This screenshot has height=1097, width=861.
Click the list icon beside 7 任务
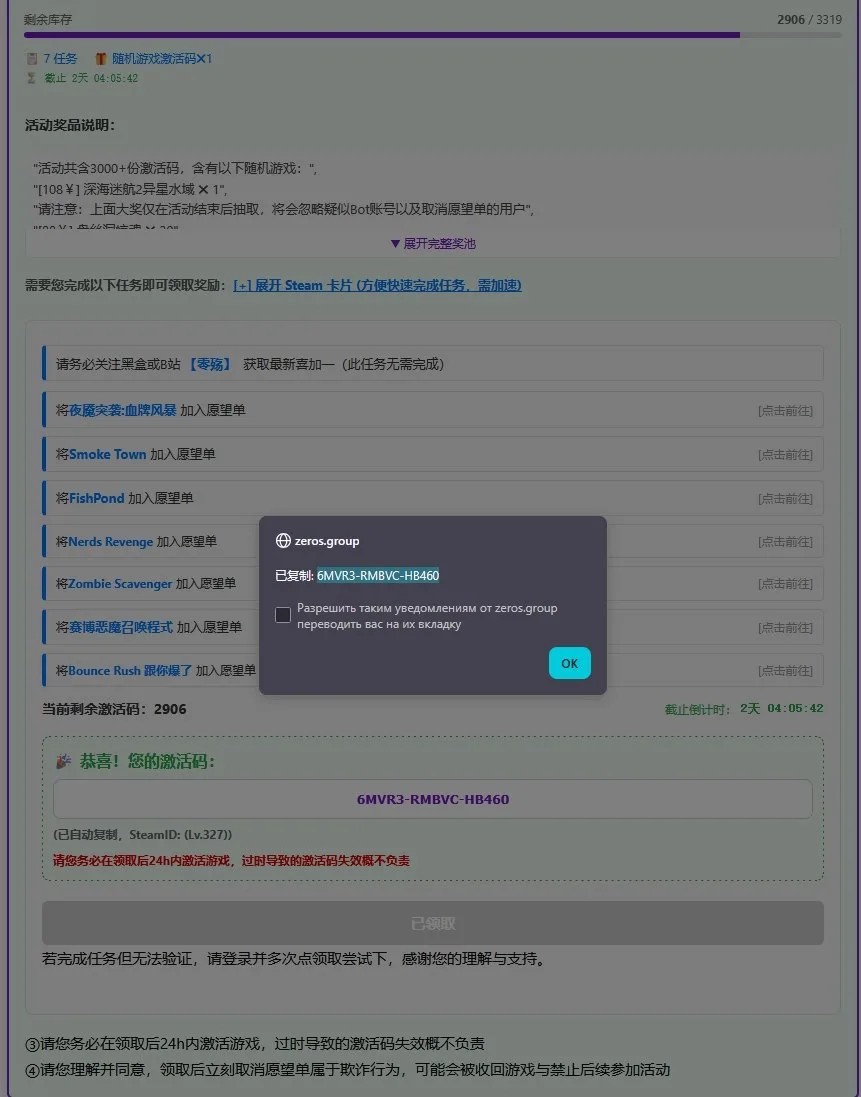[x=31, y=59]
